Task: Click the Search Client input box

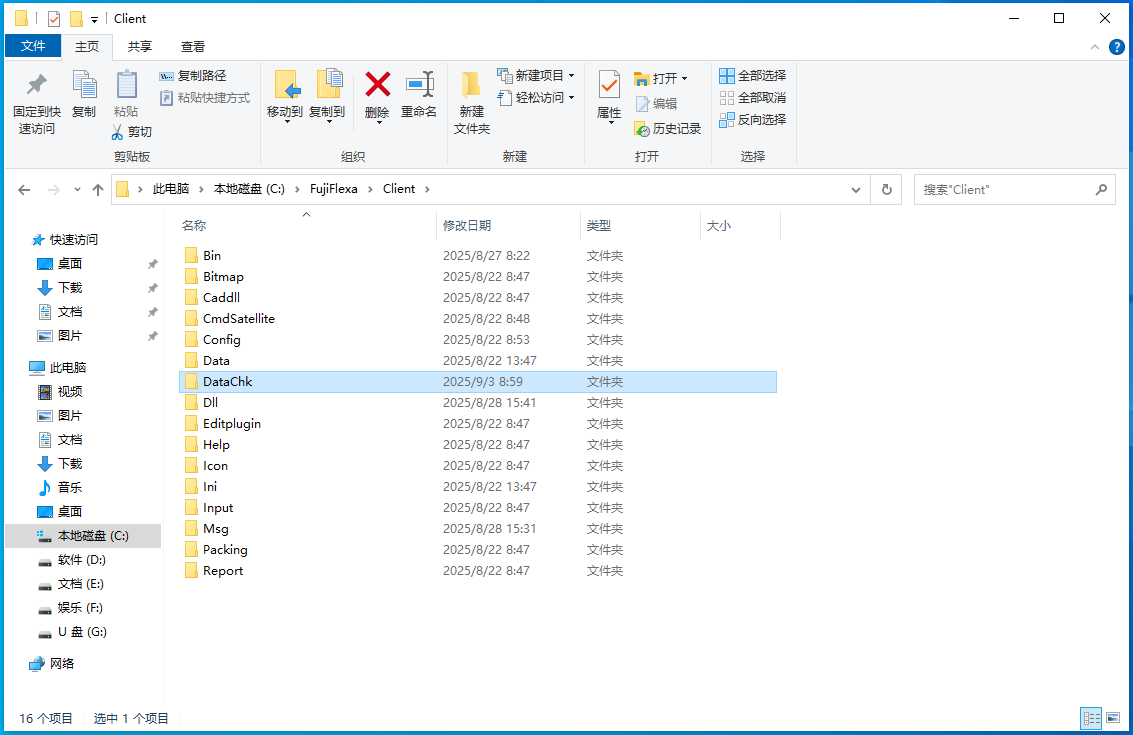Action: [1005, 189]
